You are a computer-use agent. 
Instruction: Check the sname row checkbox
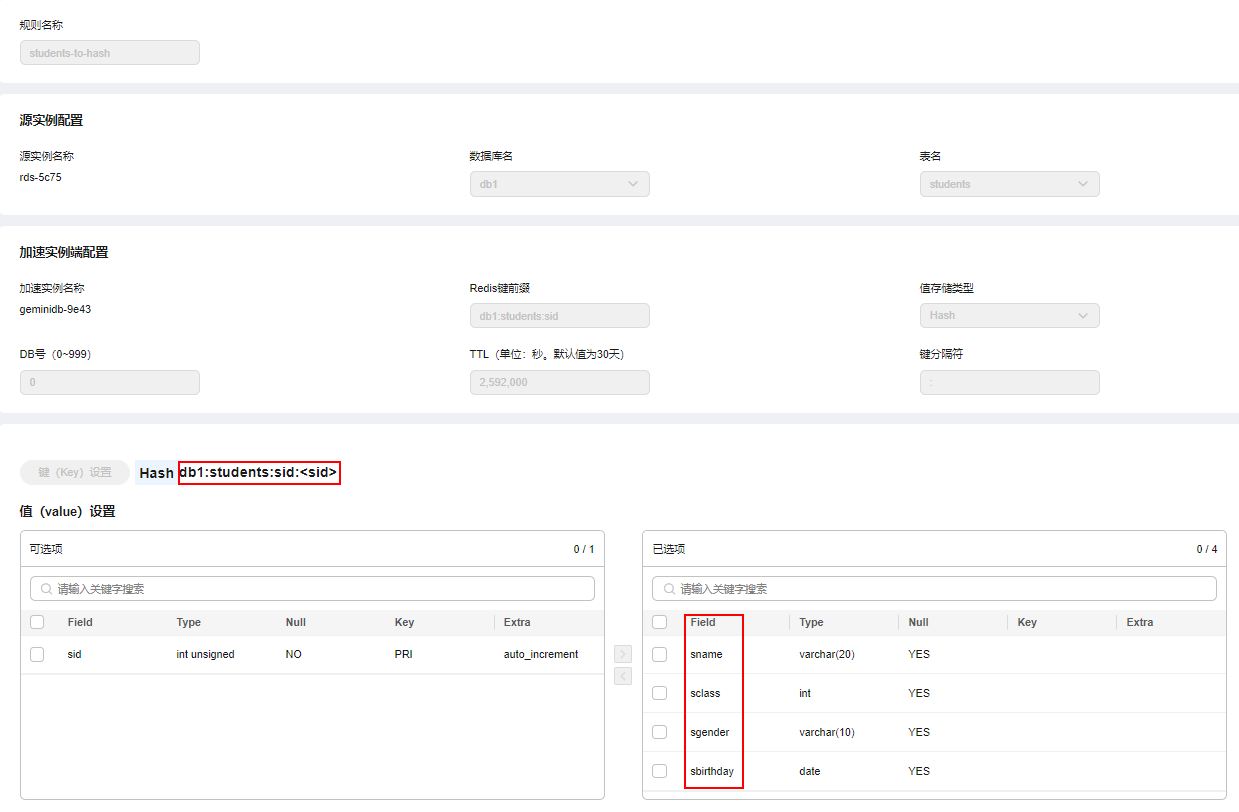pyautogui.click(x=659, y=654)
